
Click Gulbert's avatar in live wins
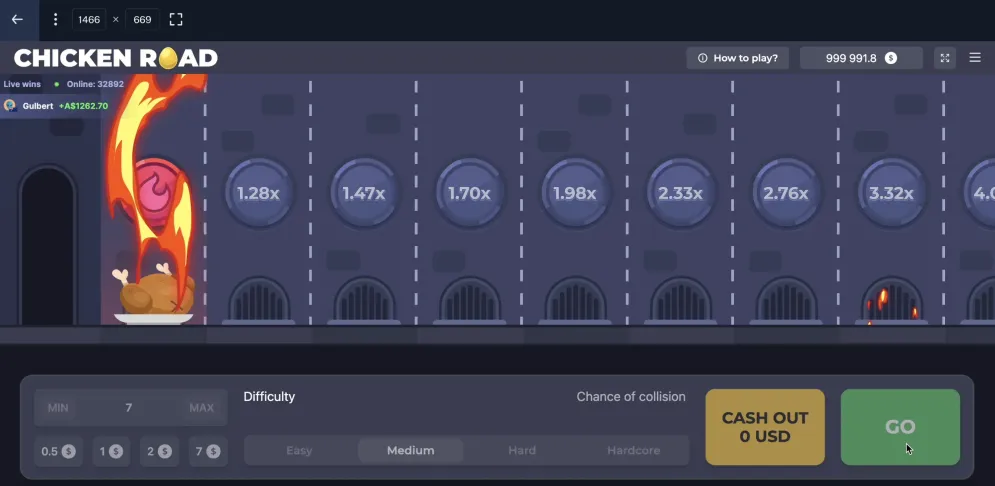(10, 106)
